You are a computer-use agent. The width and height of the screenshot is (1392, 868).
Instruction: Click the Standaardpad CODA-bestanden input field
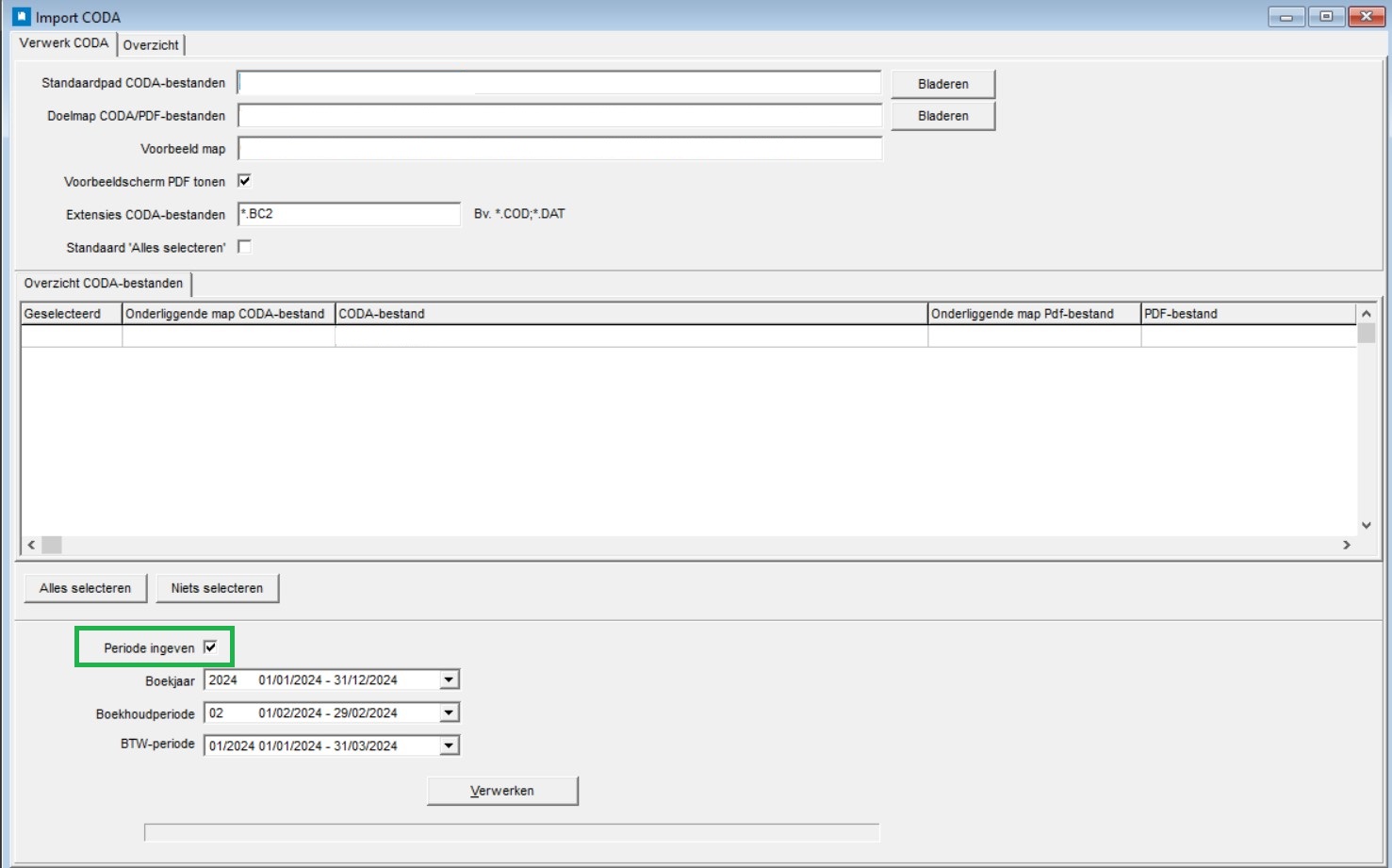click(x=559, y=83)
